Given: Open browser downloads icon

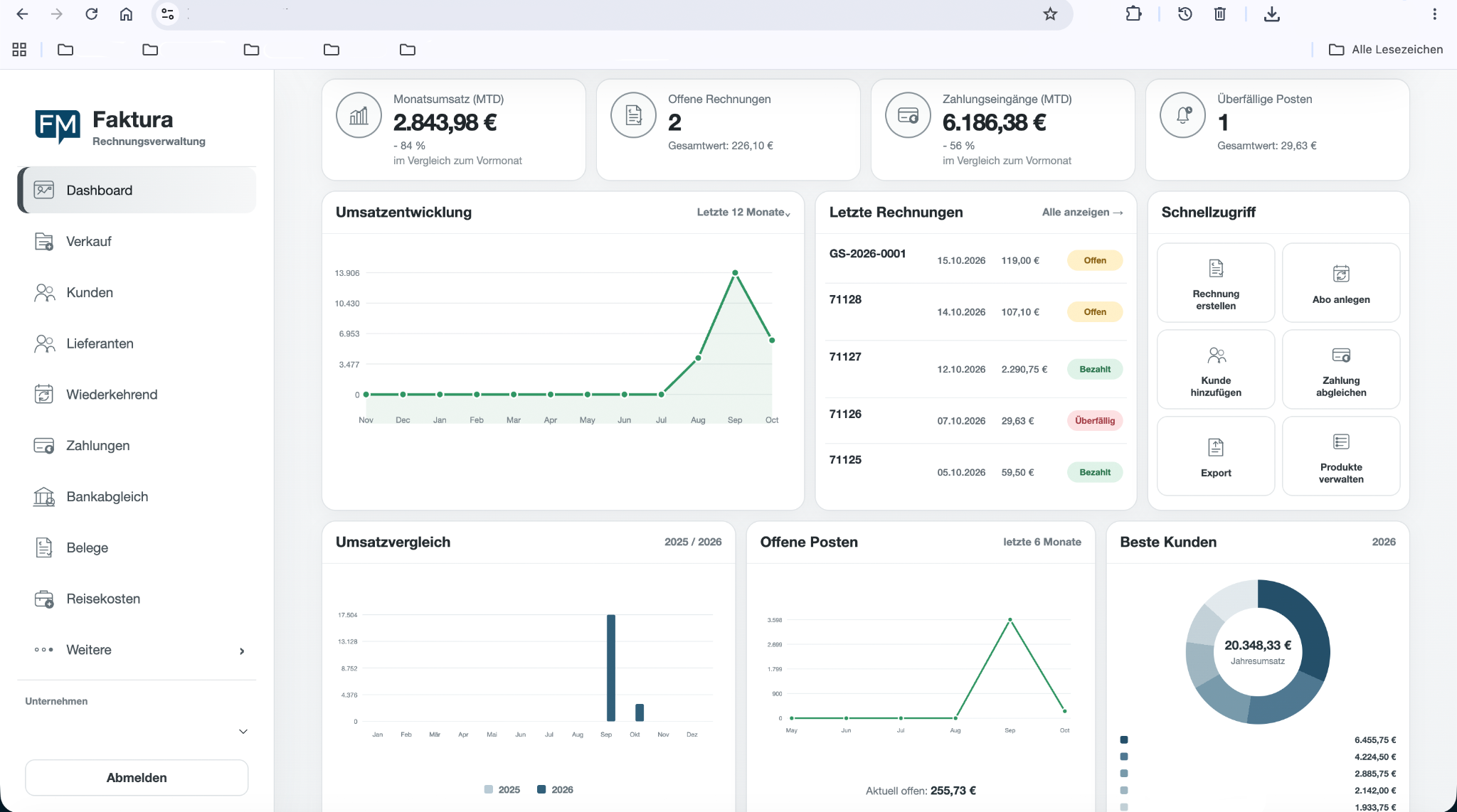Looking at the screenshot, I should click(x=1272, y=14).
